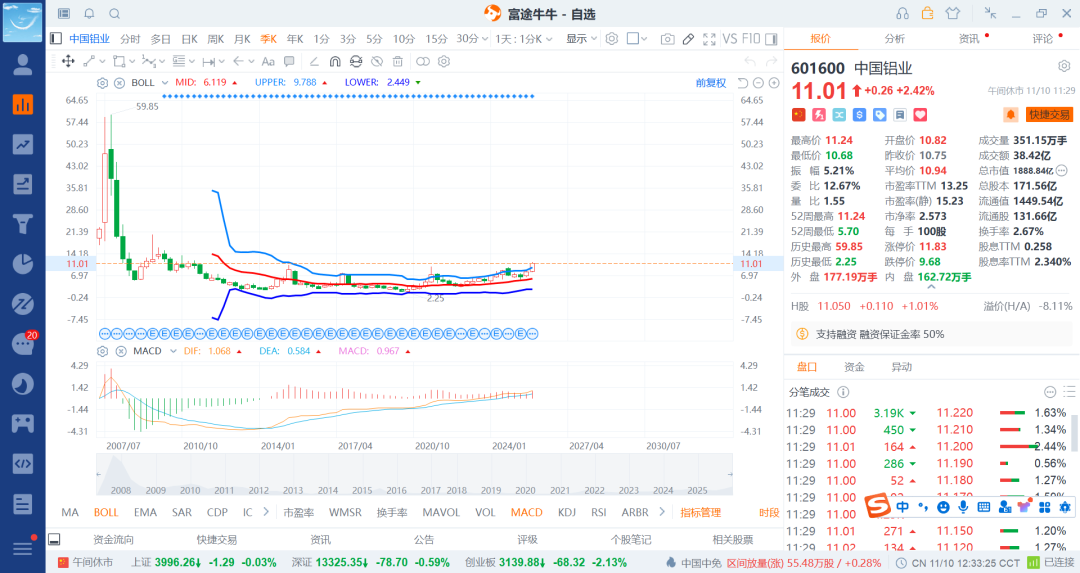Select the text annotation Aa tool
This screenshot has width=1080, height=573.
pyautogui.click(x=268, y=61)
